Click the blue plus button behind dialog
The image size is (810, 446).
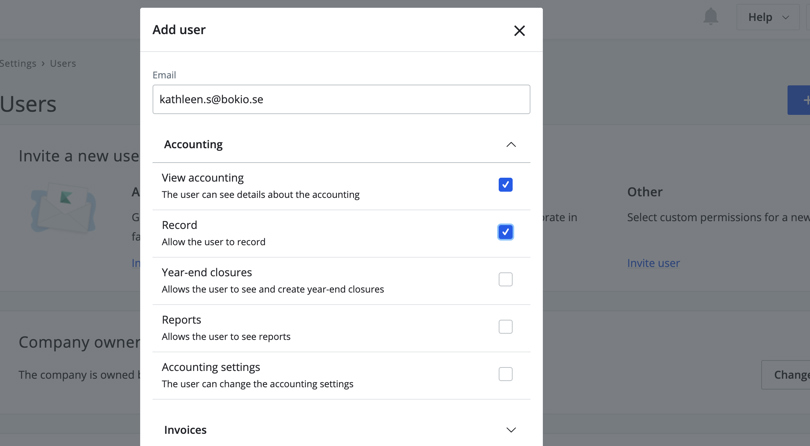[x=801, y=100]
